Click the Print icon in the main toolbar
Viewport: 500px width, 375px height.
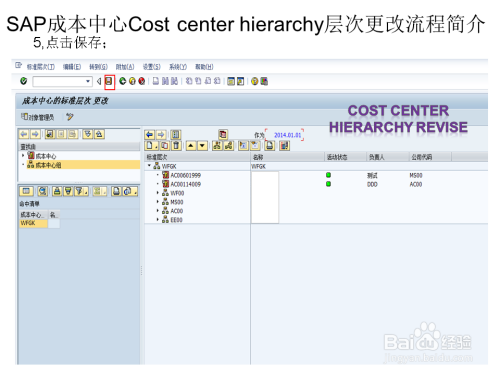[x=156, y=81]
